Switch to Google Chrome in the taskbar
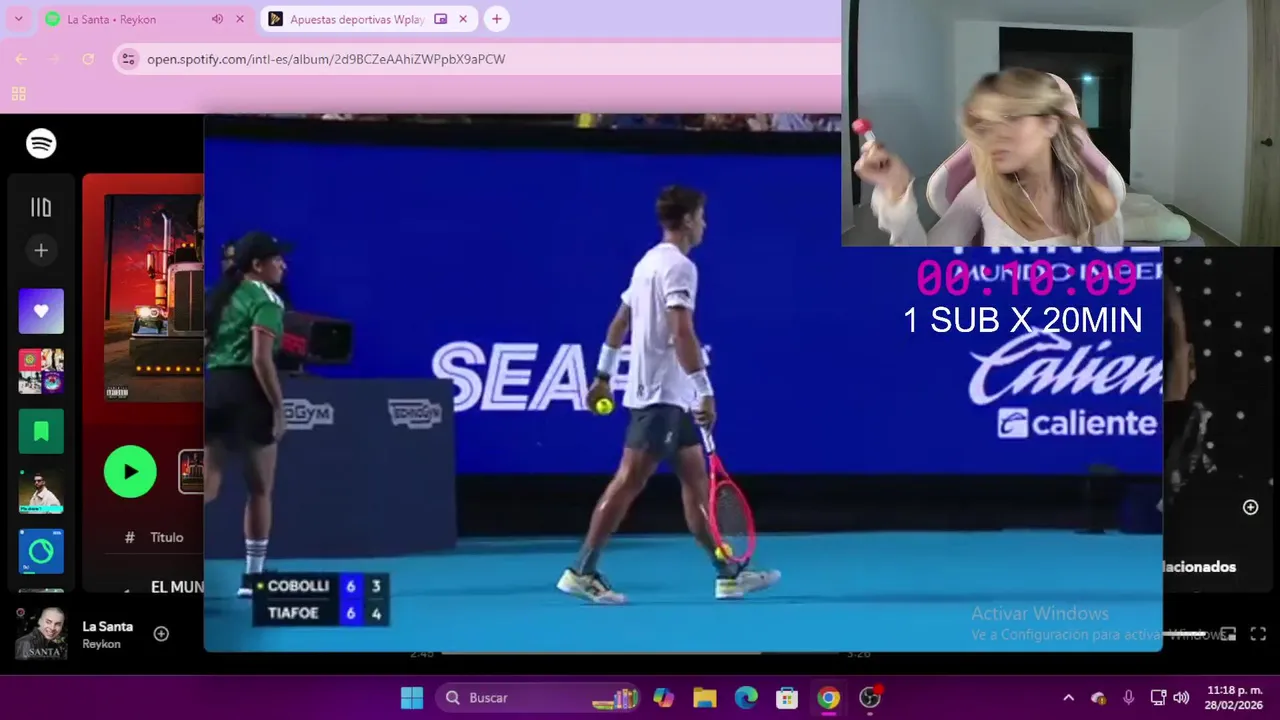 point(828,698)
